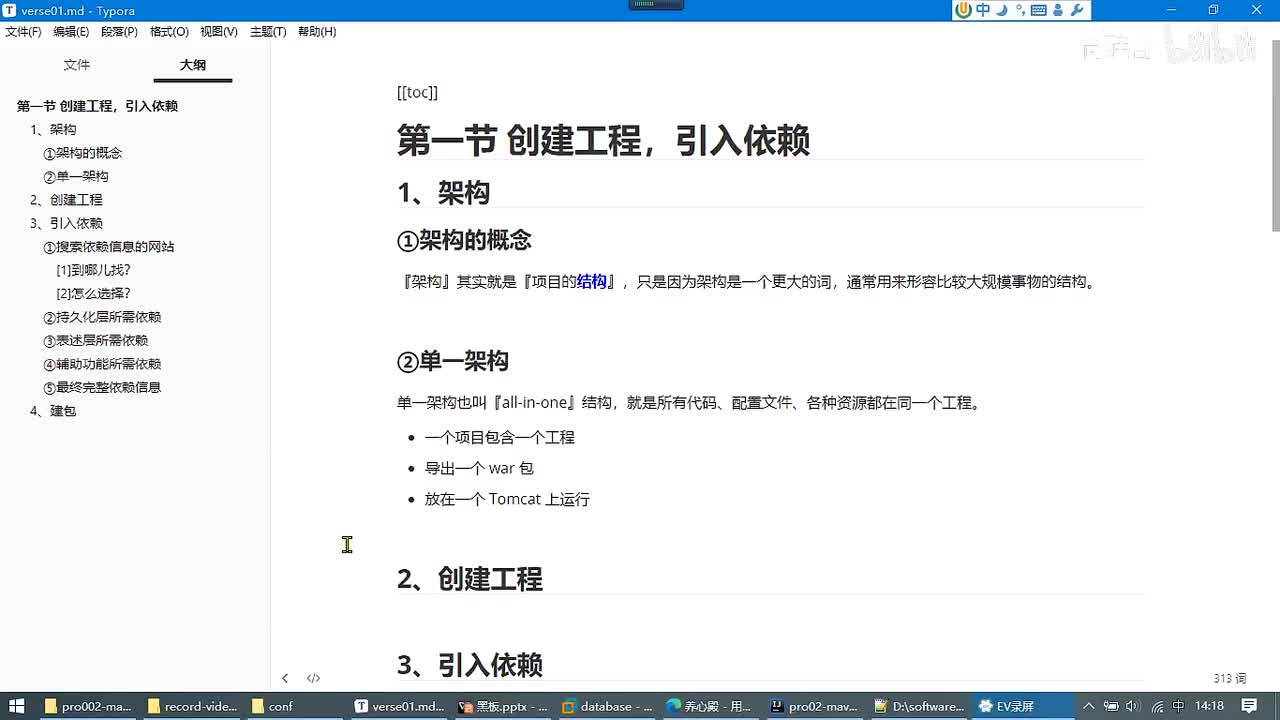Select the 大纲 outline tab
Viewport: 1280px width, 720px height.
tap(193, 65)
